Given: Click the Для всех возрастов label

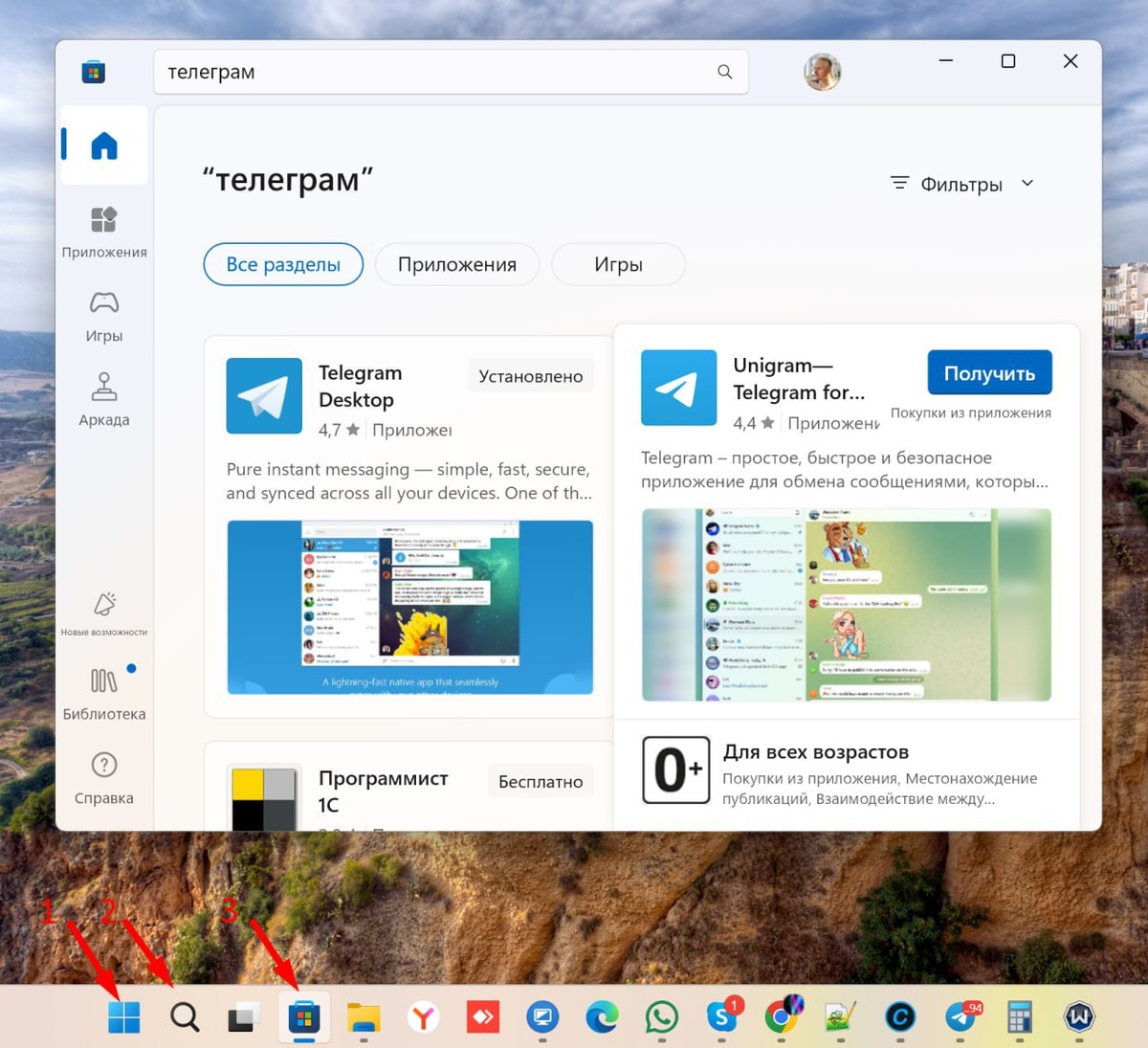Looking at the screenshot, I should pyautogui.click(x=815, y=751).
